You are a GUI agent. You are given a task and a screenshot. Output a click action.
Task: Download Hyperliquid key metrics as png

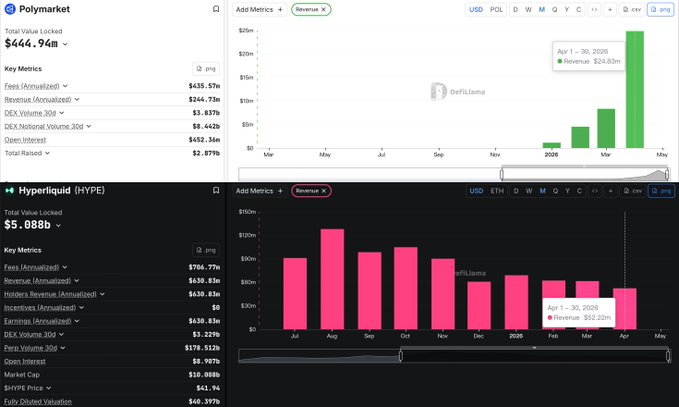tap(206, 250)
